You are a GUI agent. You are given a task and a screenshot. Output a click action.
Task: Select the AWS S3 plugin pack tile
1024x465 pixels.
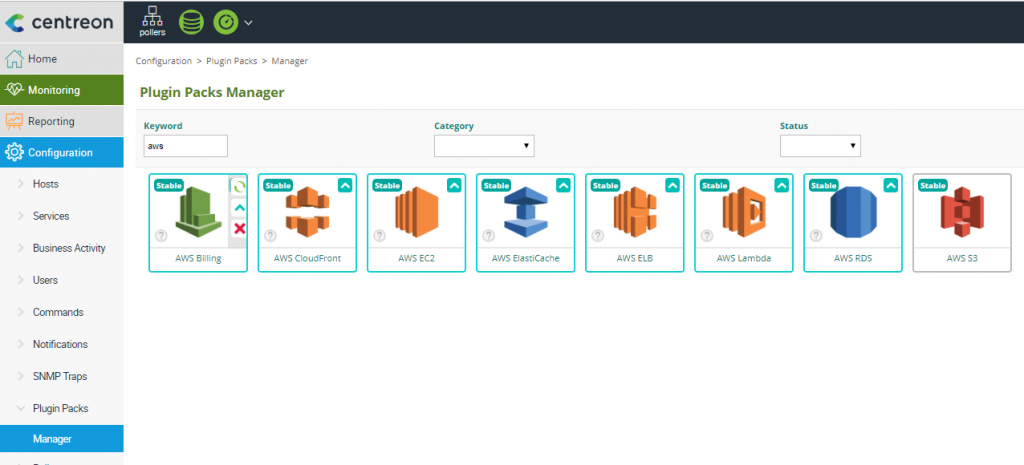click(x=962, y=223)
